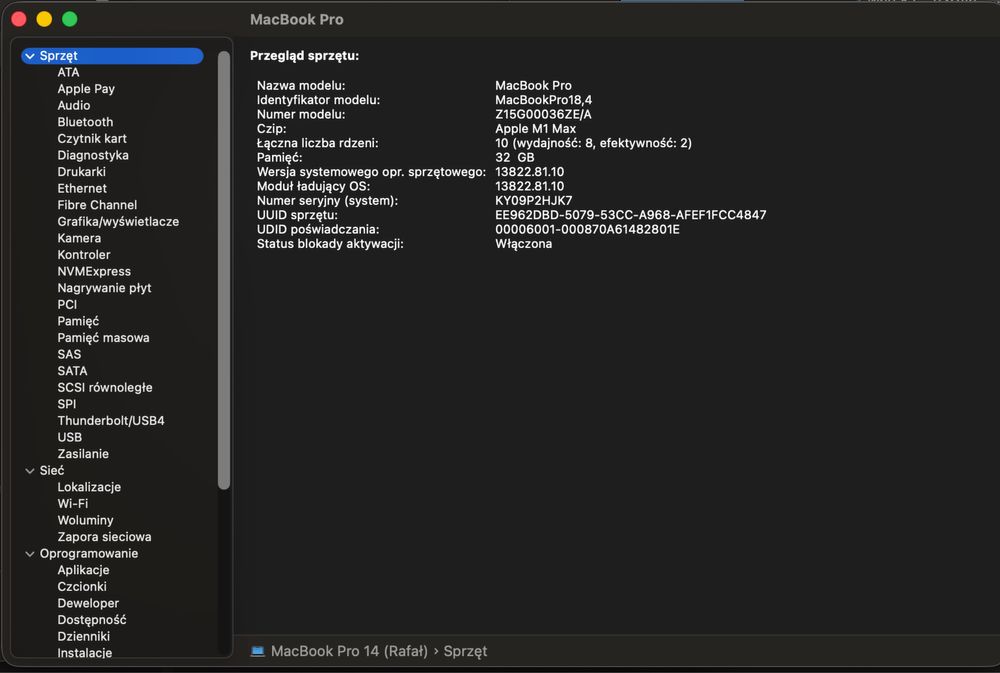Select the Oprogramowanie category label

[x=89, y=553]
